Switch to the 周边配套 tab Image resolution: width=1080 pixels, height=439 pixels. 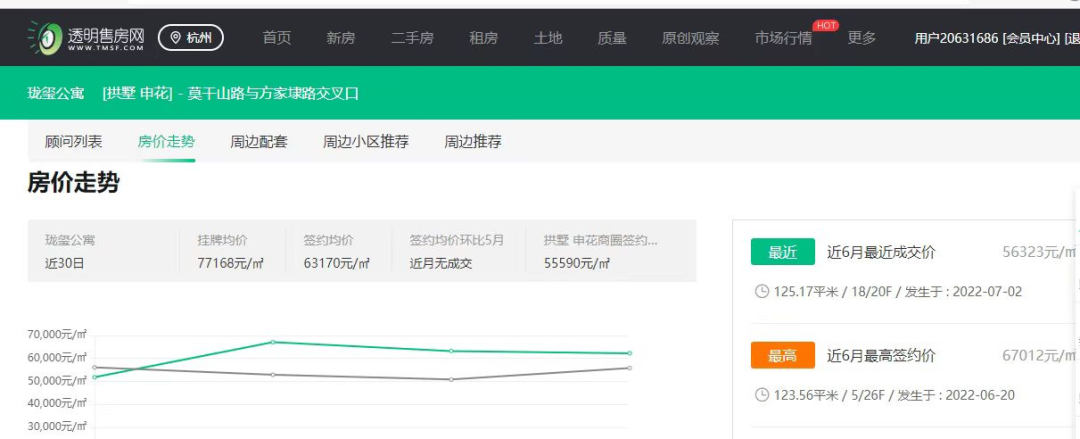click(259, 142)
